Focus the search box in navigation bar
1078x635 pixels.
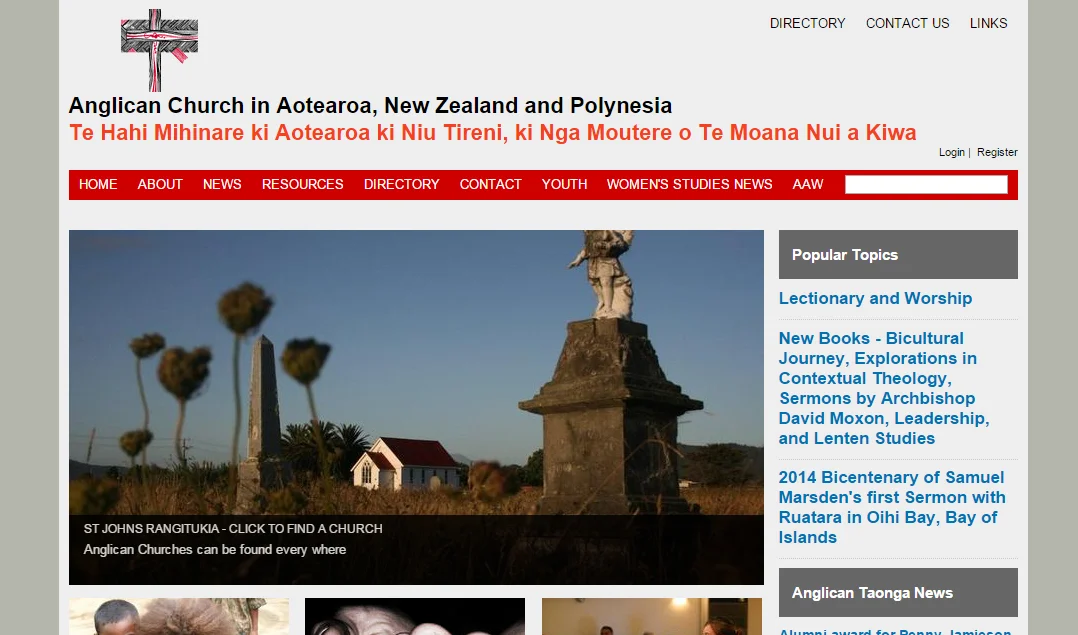(926, 184)
